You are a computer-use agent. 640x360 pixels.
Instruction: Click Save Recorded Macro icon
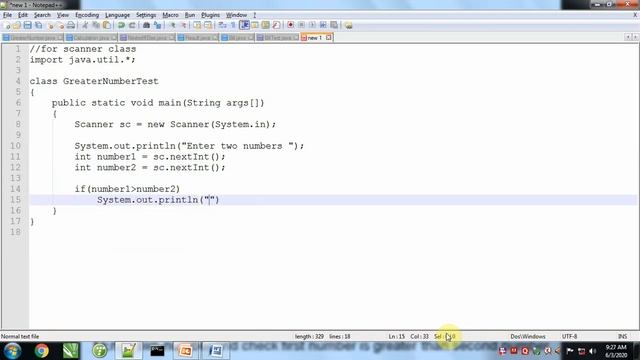334,25
